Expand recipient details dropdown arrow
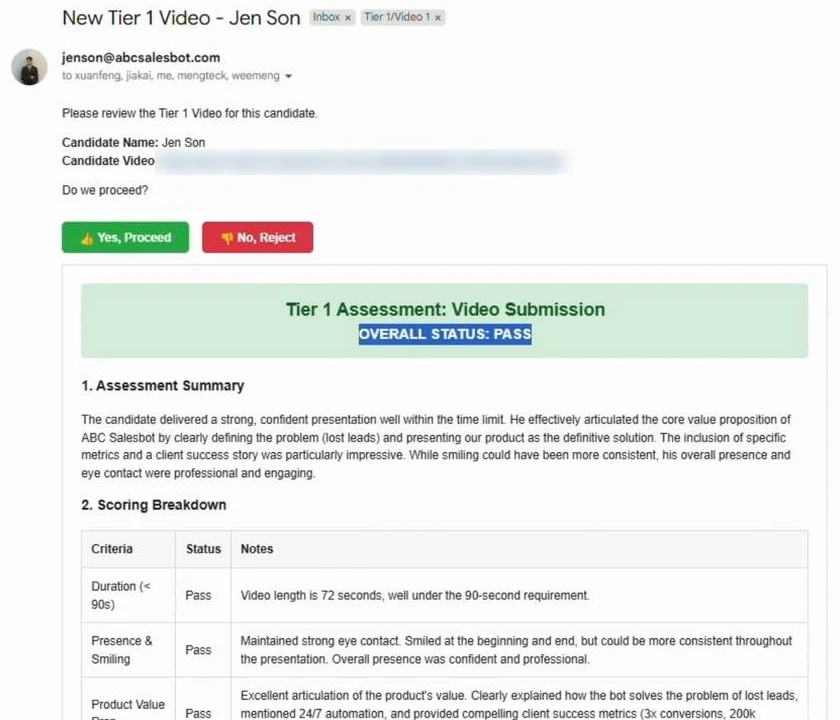The height and width of the screenshot is (720, 840). click(x=288, y=76)
